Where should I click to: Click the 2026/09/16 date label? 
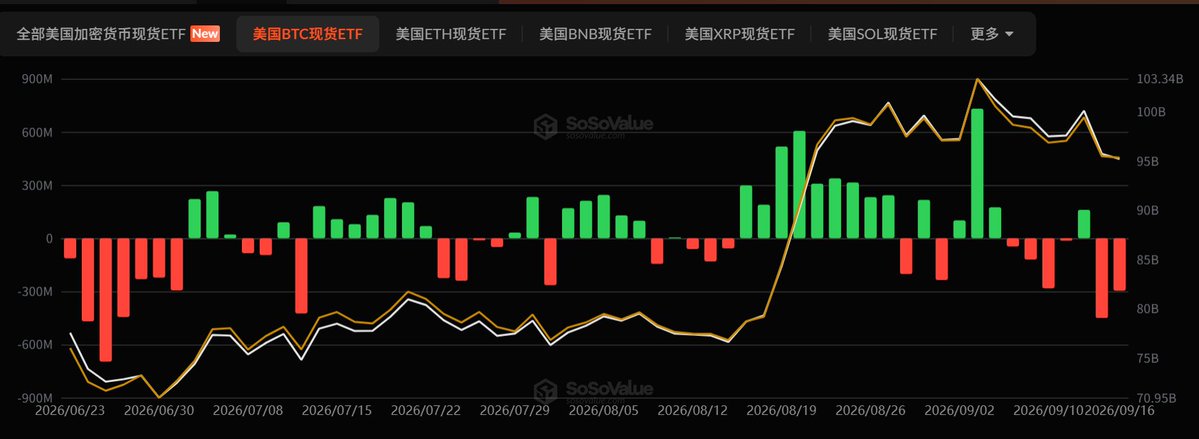[x=1119, y=410]
